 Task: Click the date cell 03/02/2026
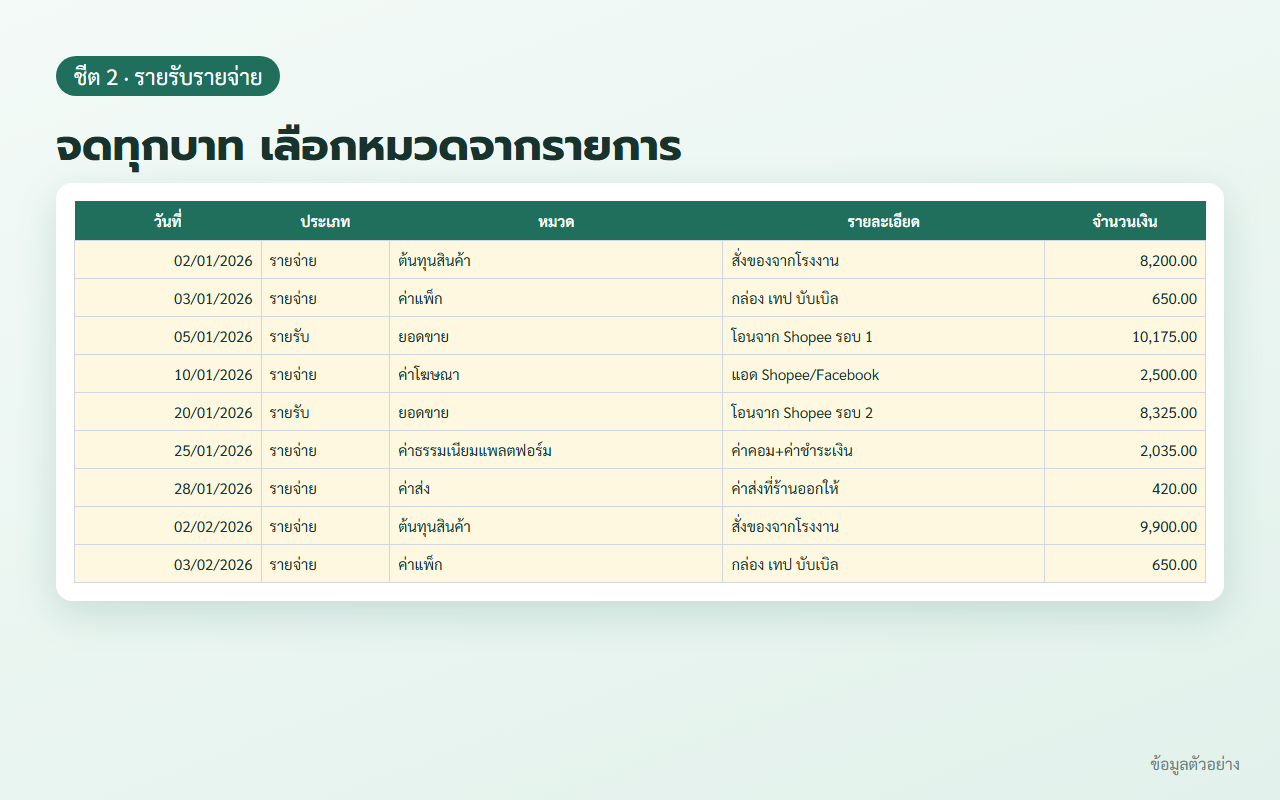pos(168,564)
